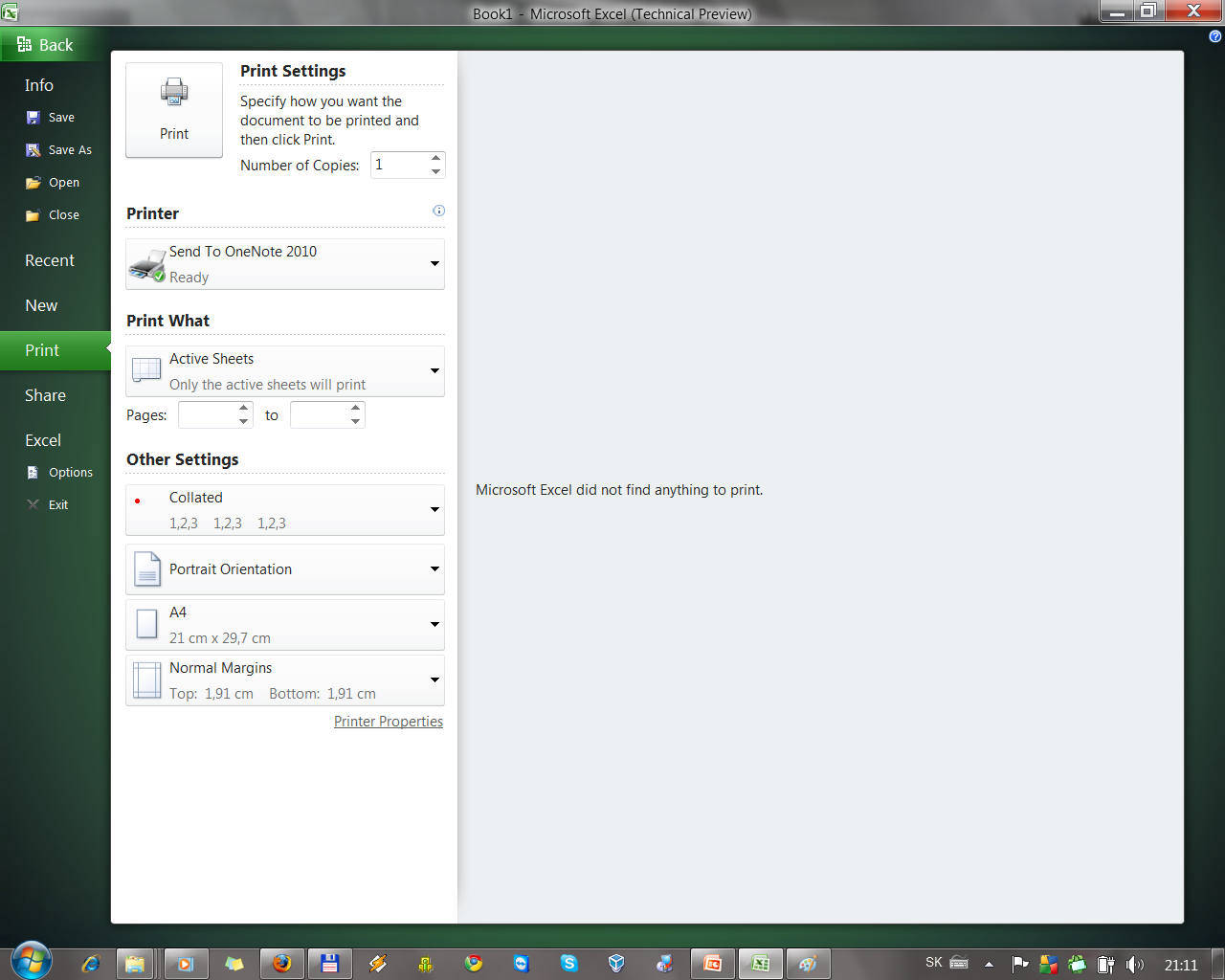The width and height of the screenshot is (1225, 980).
Task: Open the New tab
Action: coord(41,305)
